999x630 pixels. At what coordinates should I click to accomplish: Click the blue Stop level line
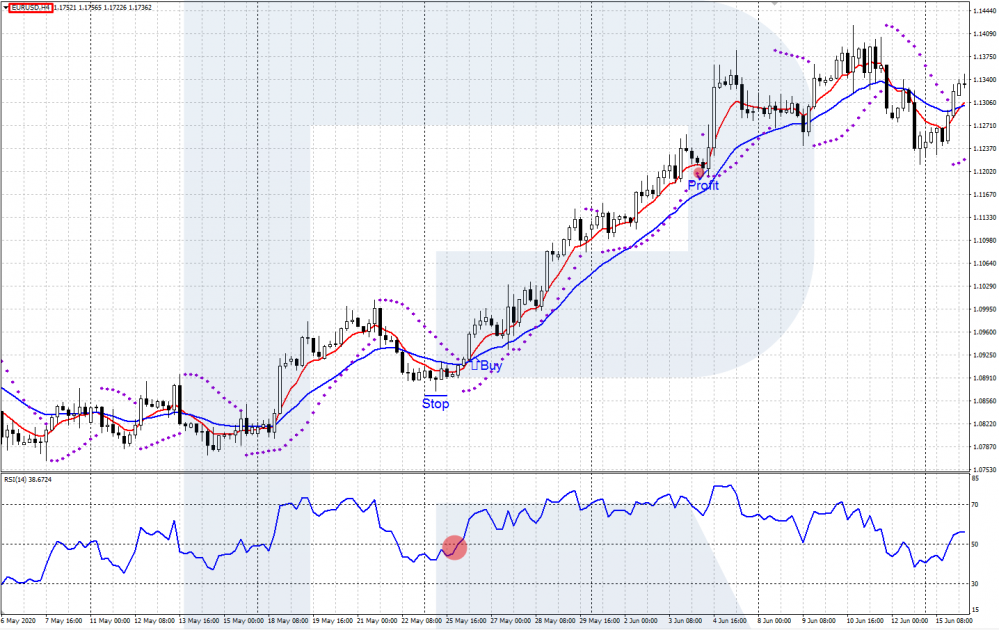[x=435, y=396]
